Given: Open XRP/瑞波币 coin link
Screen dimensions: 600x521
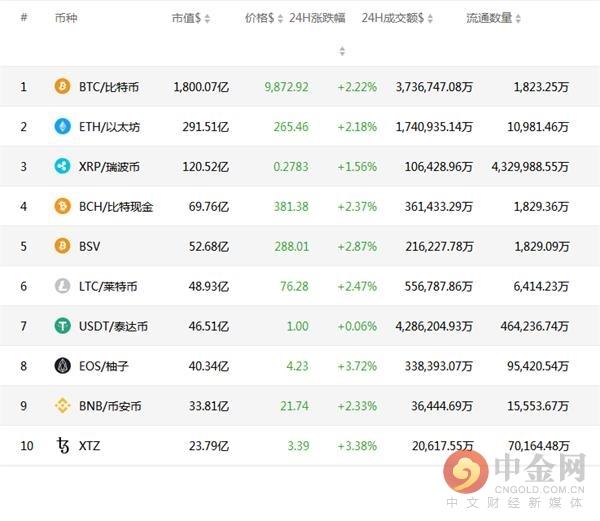Looking at the screenshot, I should pos(109,167).
